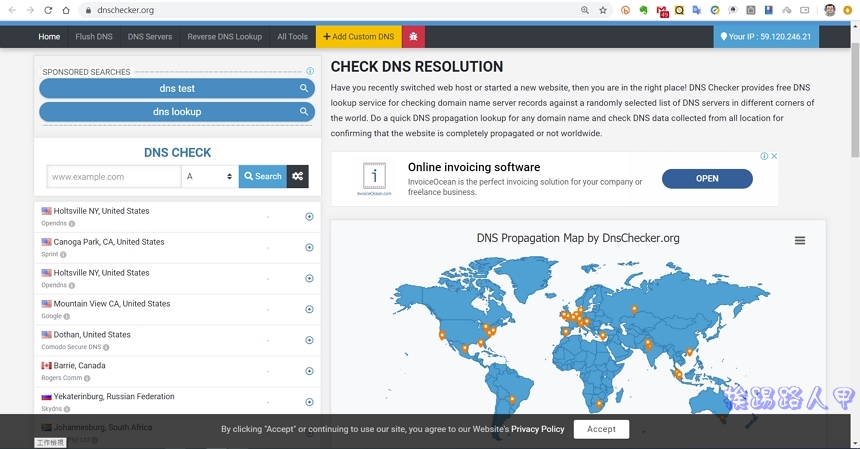Click the OPEN button in the ad

click(707, 178)
